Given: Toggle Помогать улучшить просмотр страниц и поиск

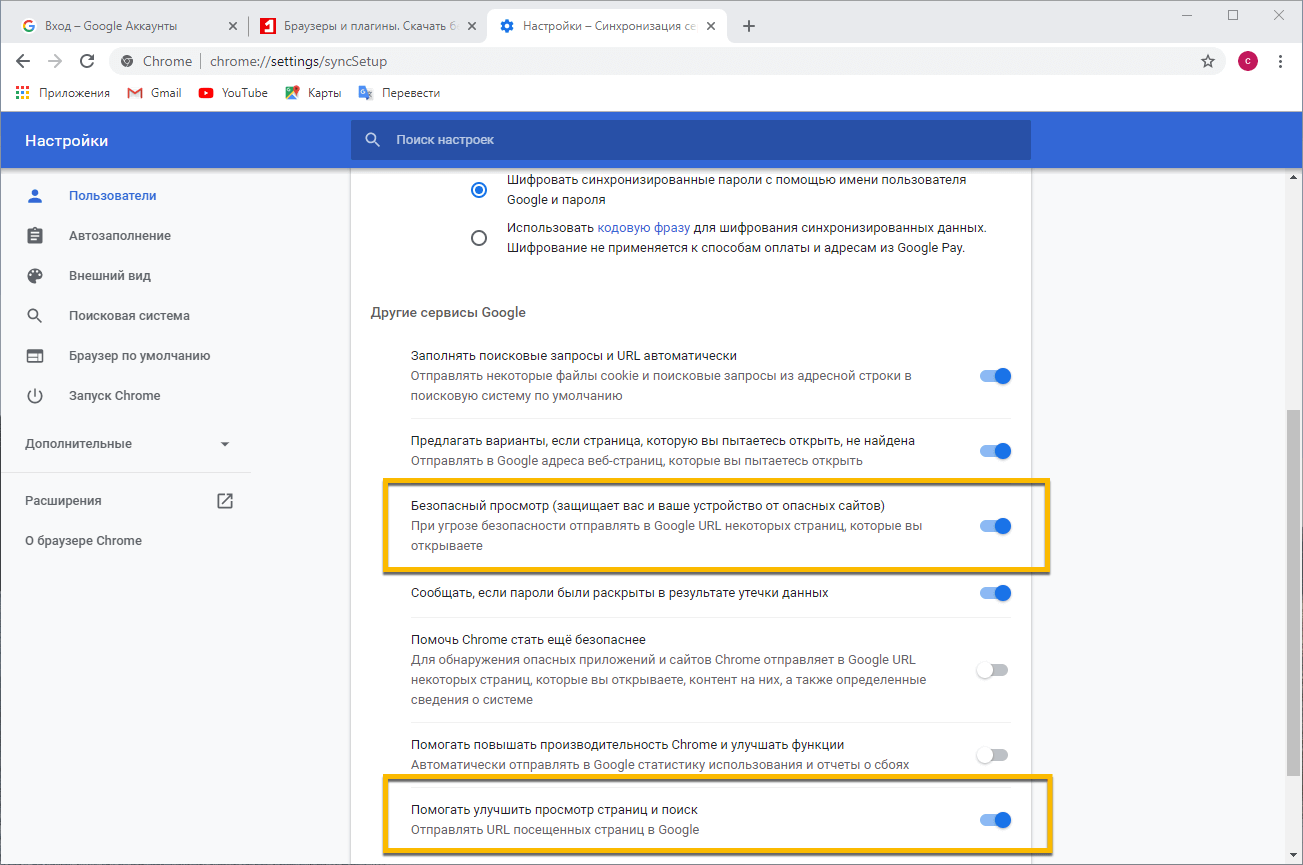Looking at the screenshot, I should pos(995,820).
